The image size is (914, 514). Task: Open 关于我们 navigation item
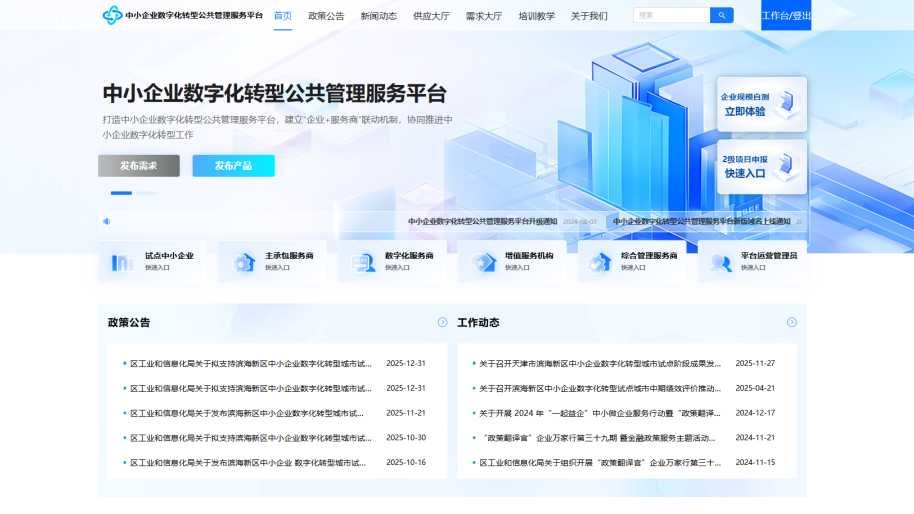(589, 16)
